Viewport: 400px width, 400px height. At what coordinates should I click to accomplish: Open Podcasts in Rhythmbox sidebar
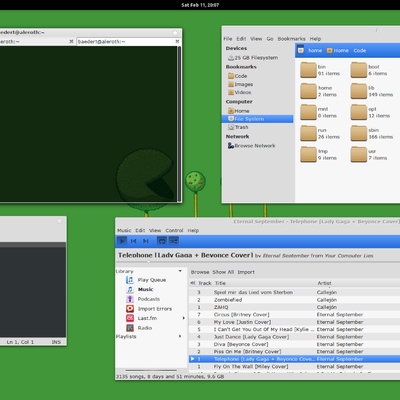[x=149, y=299]
